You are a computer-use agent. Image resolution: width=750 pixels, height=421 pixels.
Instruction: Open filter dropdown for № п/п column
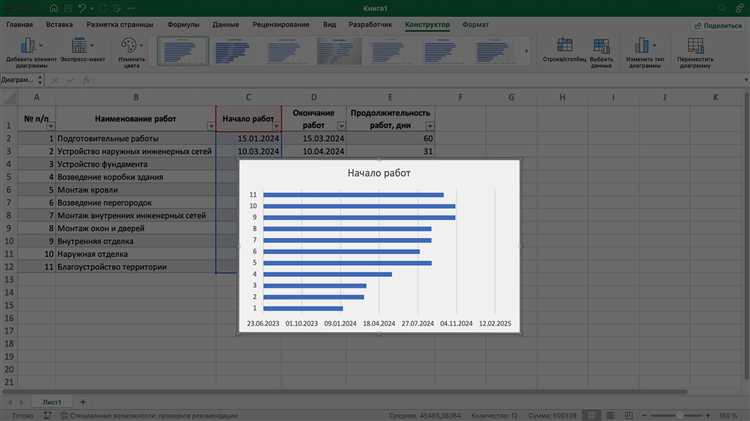[x=51, y=126]
